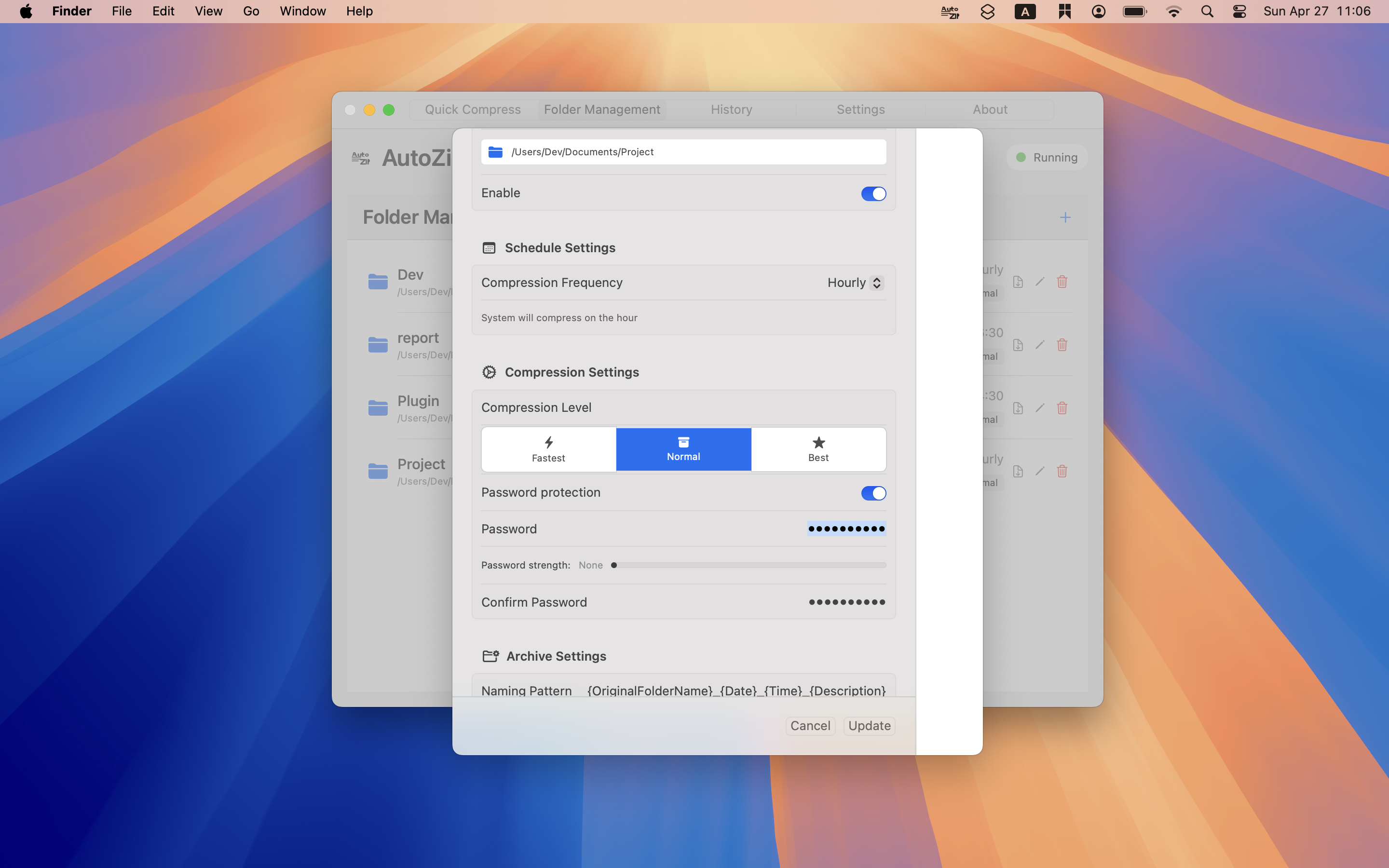Select Normal compression level

click(x=683, y=449)
